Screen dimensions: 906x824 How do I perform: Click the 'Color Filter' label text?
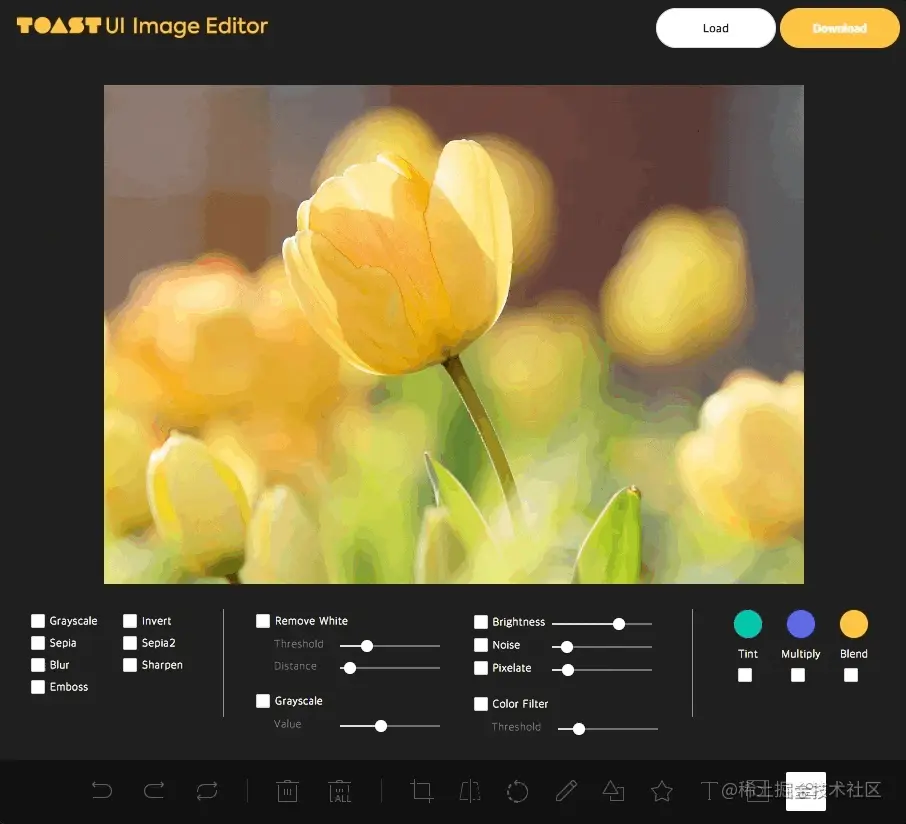(520, 703)
